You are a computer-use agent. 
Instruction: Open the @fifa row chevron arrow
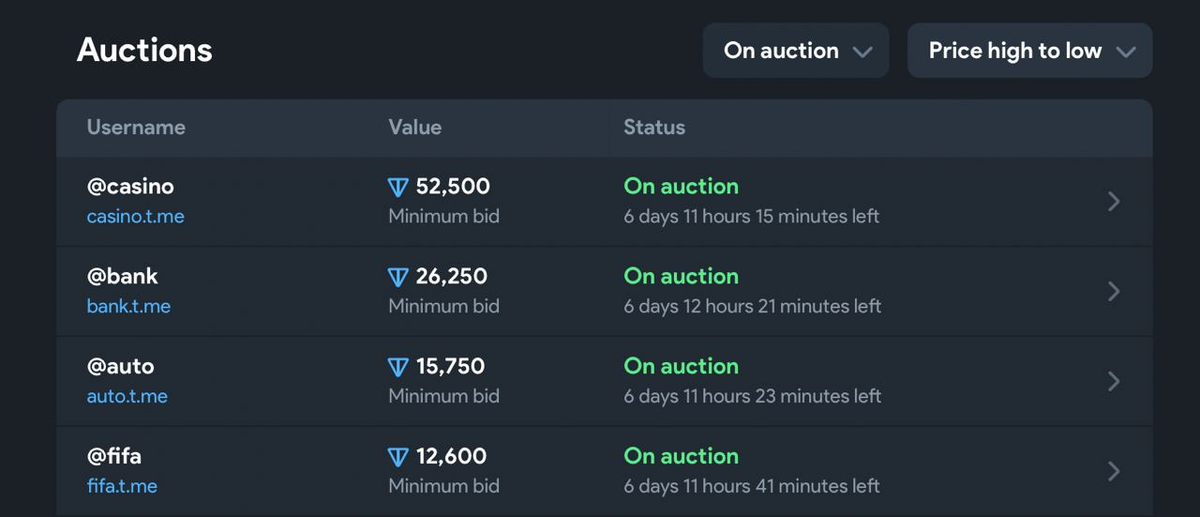(x=1114, y=472)
